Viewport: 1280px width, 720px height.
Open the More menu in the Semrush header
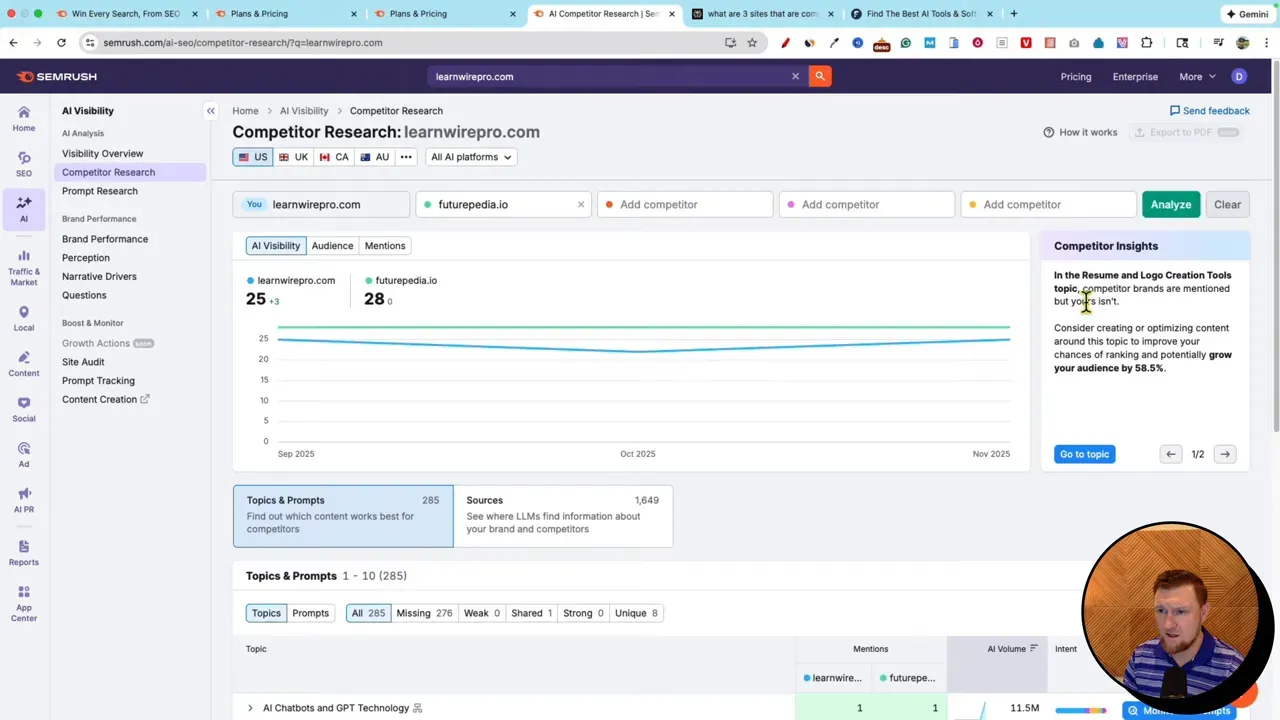[x=1196, y=76]
